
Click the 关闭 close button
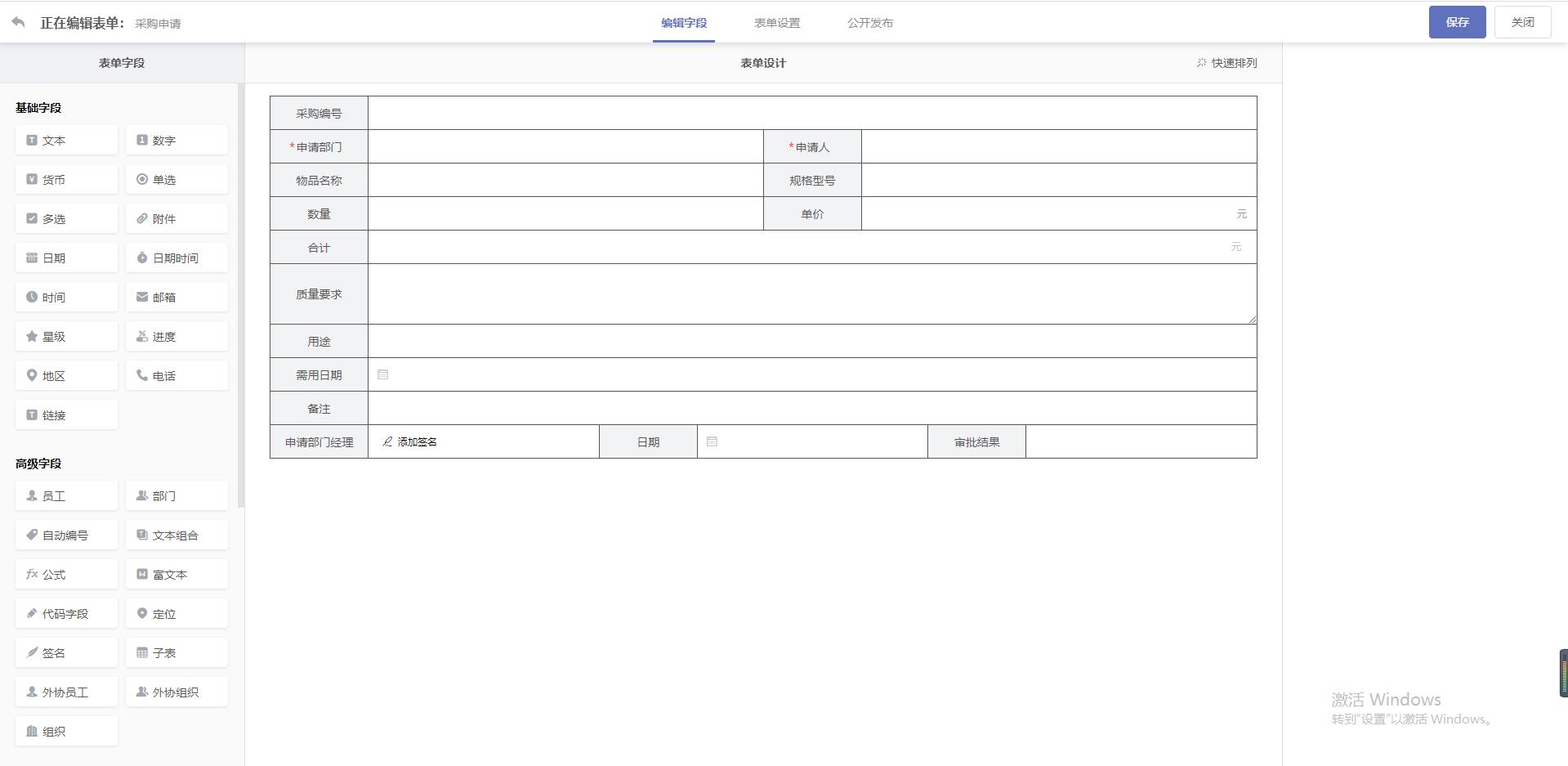pyautogui.click(x=1521, y=22)
